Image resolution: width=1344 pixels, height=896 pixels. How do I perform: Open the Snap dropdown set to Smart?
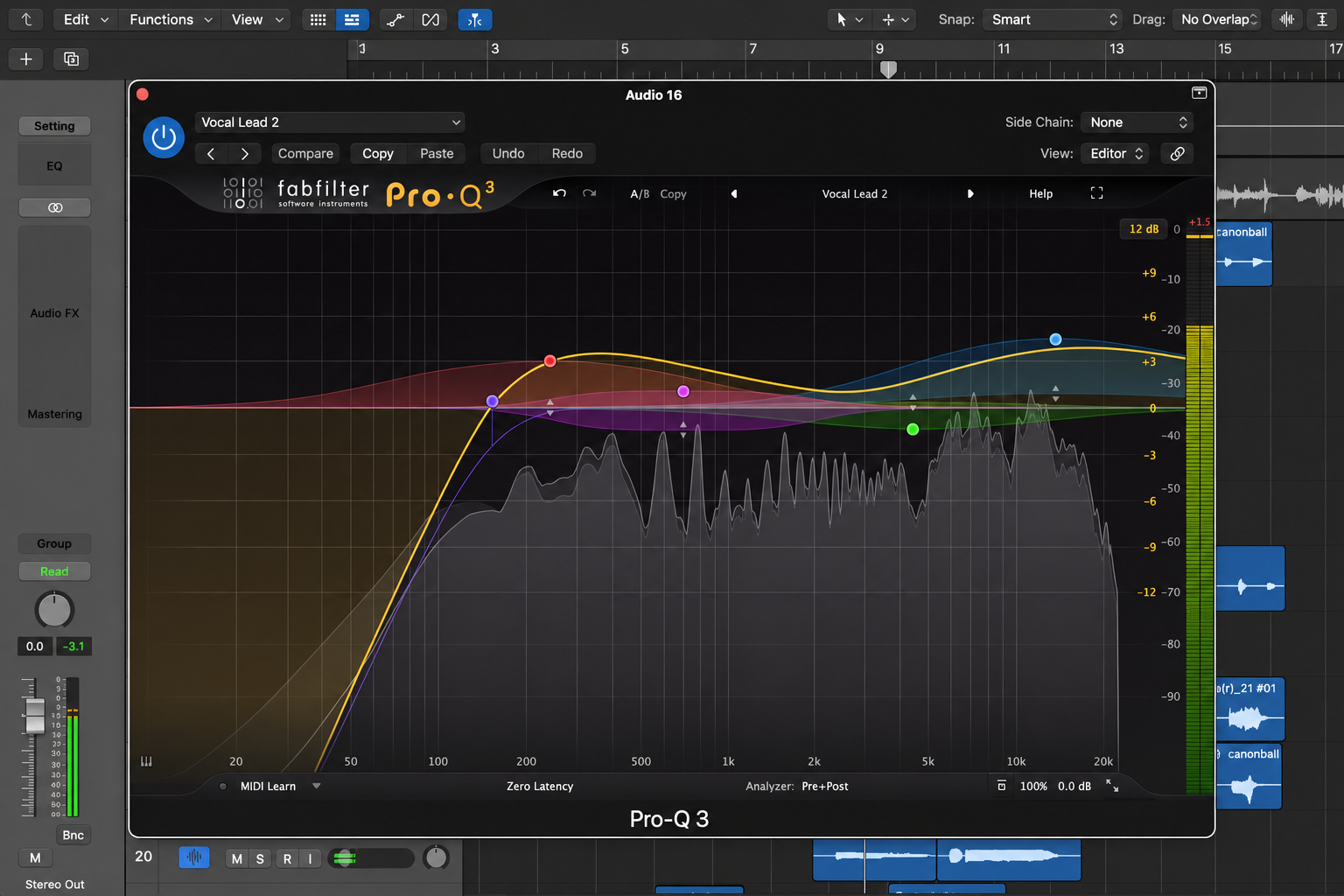pyautogui.click(x=1053, y=19)
